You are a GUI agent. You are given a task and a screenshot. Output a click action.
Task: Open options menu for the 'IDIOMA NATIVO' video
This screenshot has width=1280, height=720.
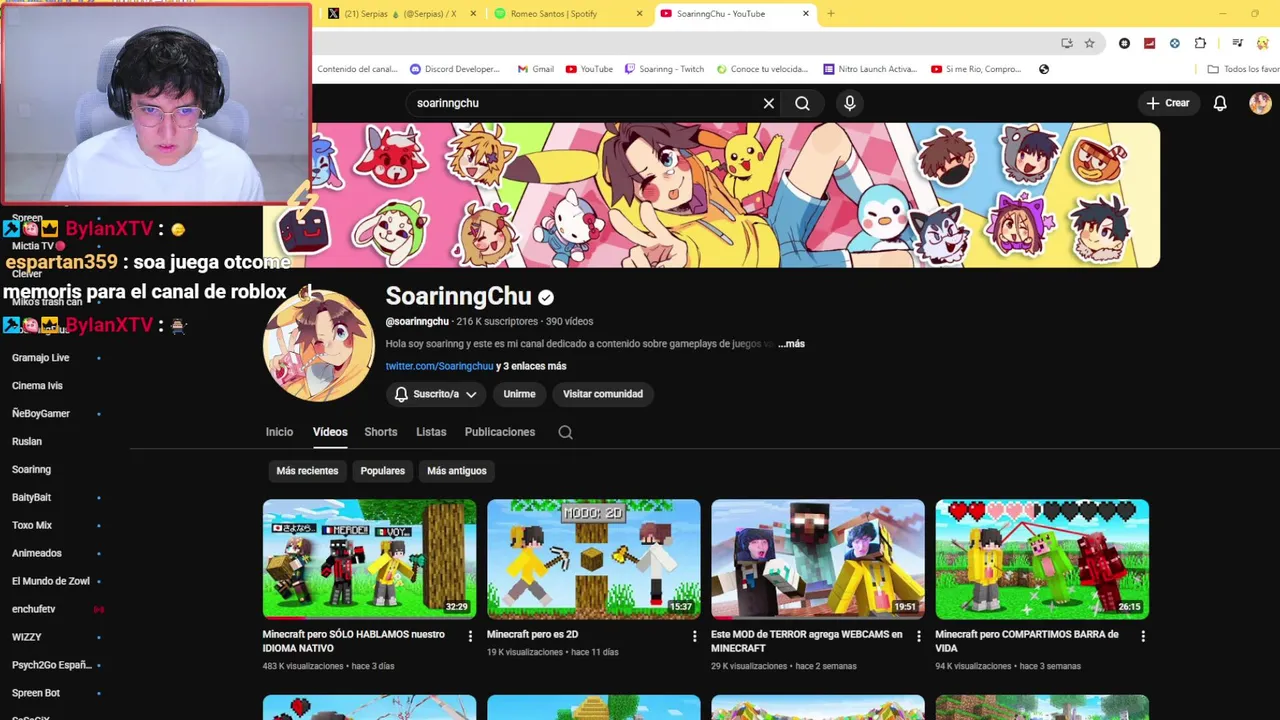[470, 636]
